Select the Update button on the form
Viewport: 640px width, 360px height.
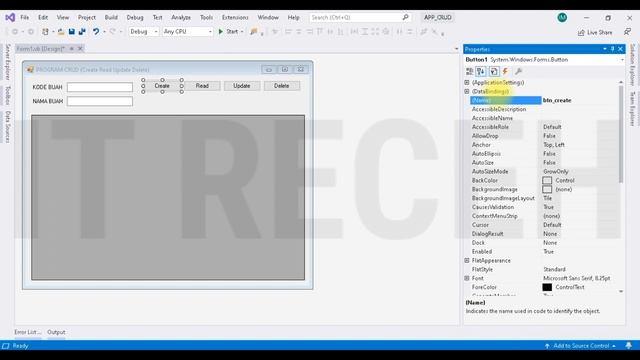pyautogui.click(x=242, y=86)
